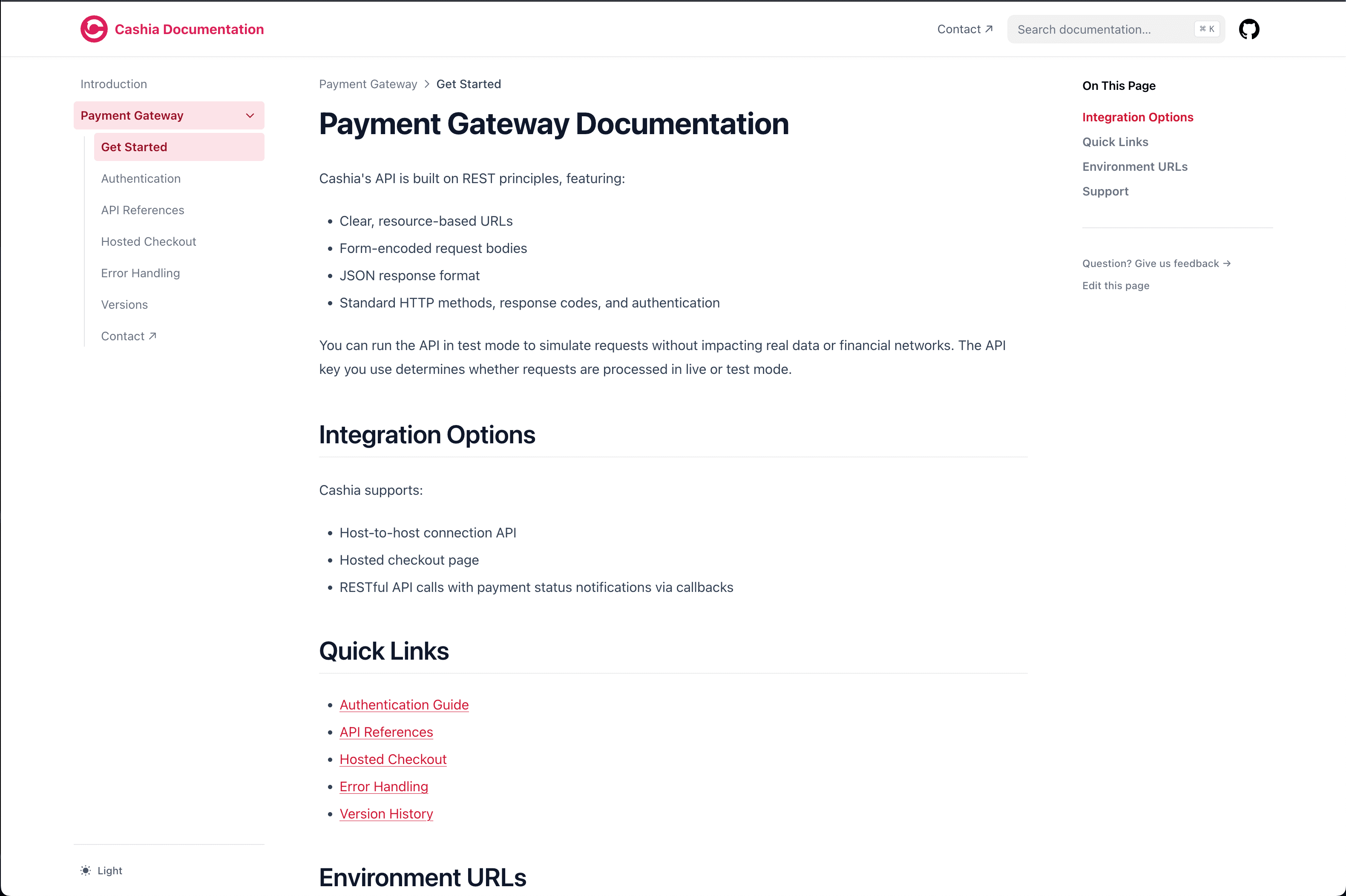This screenshot has width=1346, height=896.
Task: Open the Version History link
Action: tap(386, 814)
